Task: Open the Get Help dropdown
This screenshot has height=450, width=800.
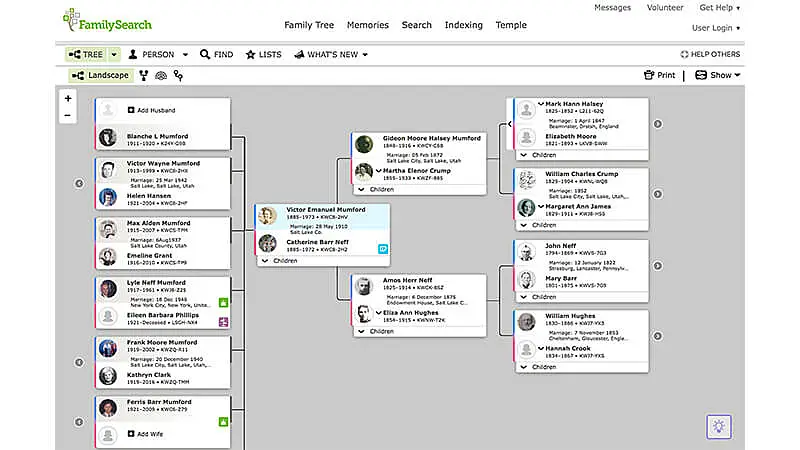Action: click(719, 8)
